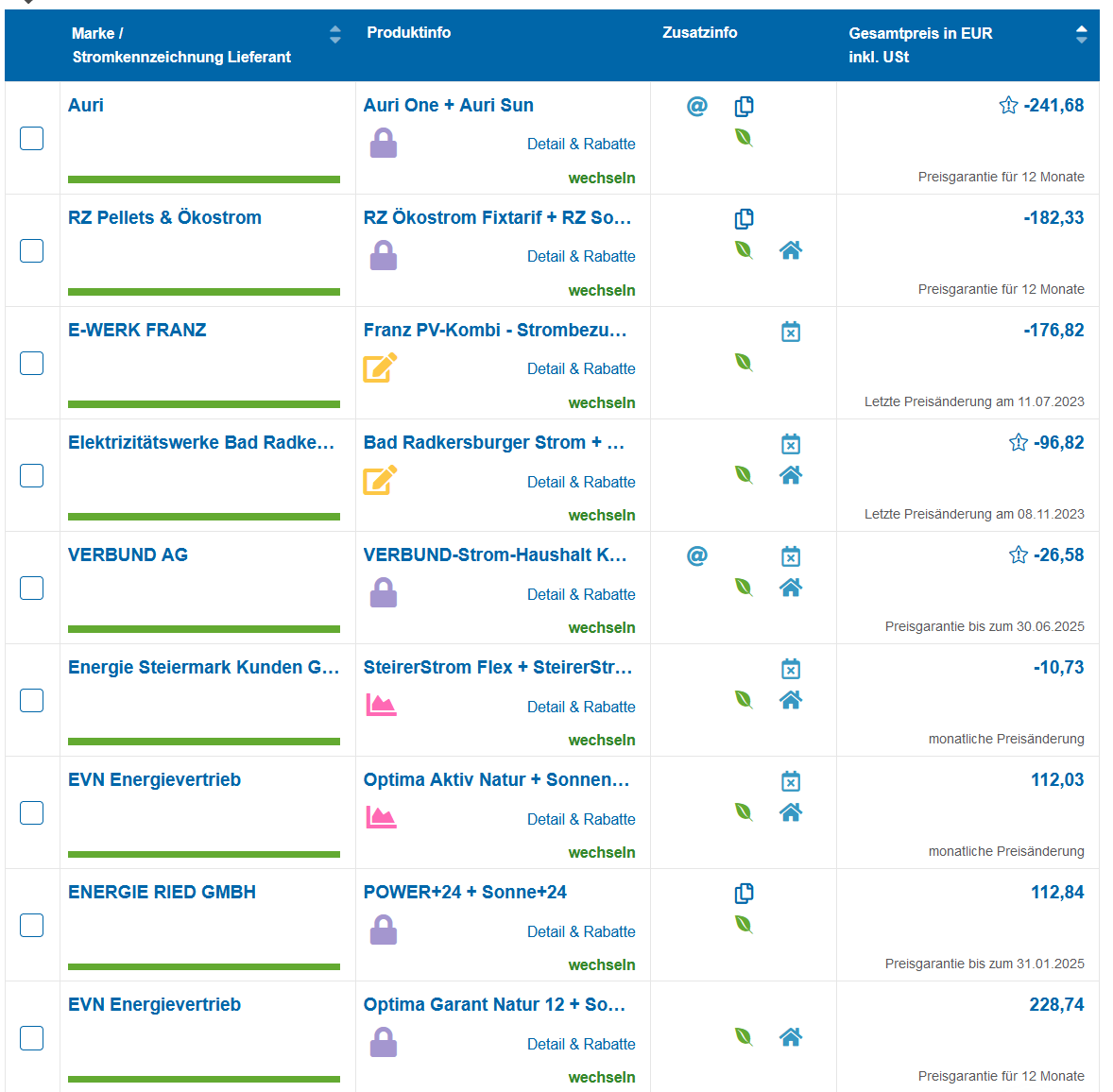
Task: Open the VERBUND AG supplier link
Action: coord(128,555)
